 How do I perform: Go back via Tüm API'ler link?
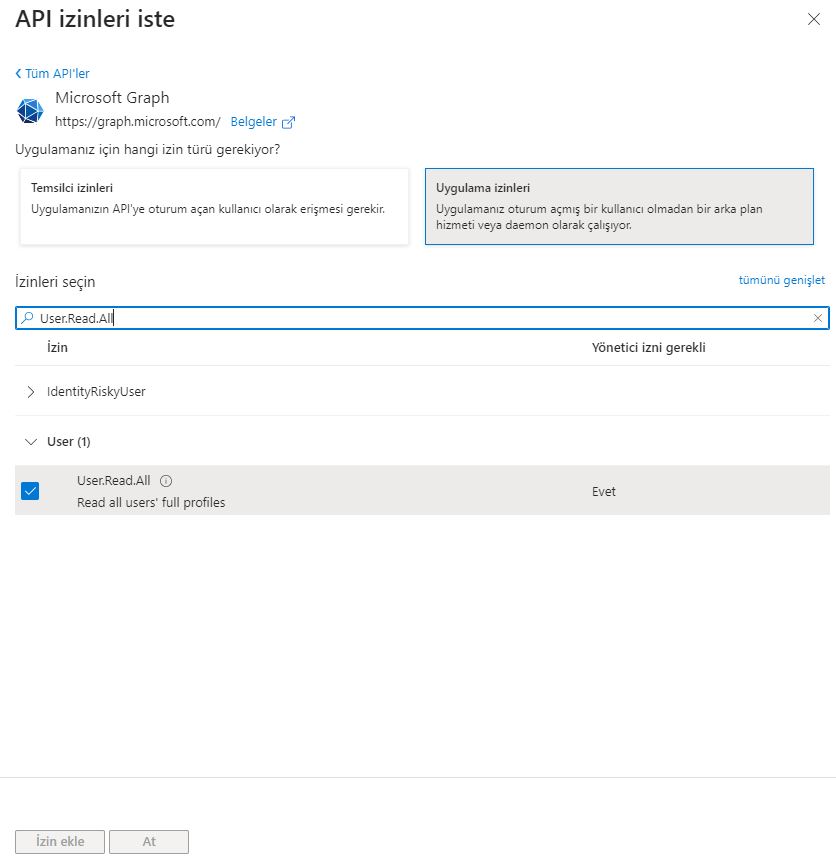[56, 74]
